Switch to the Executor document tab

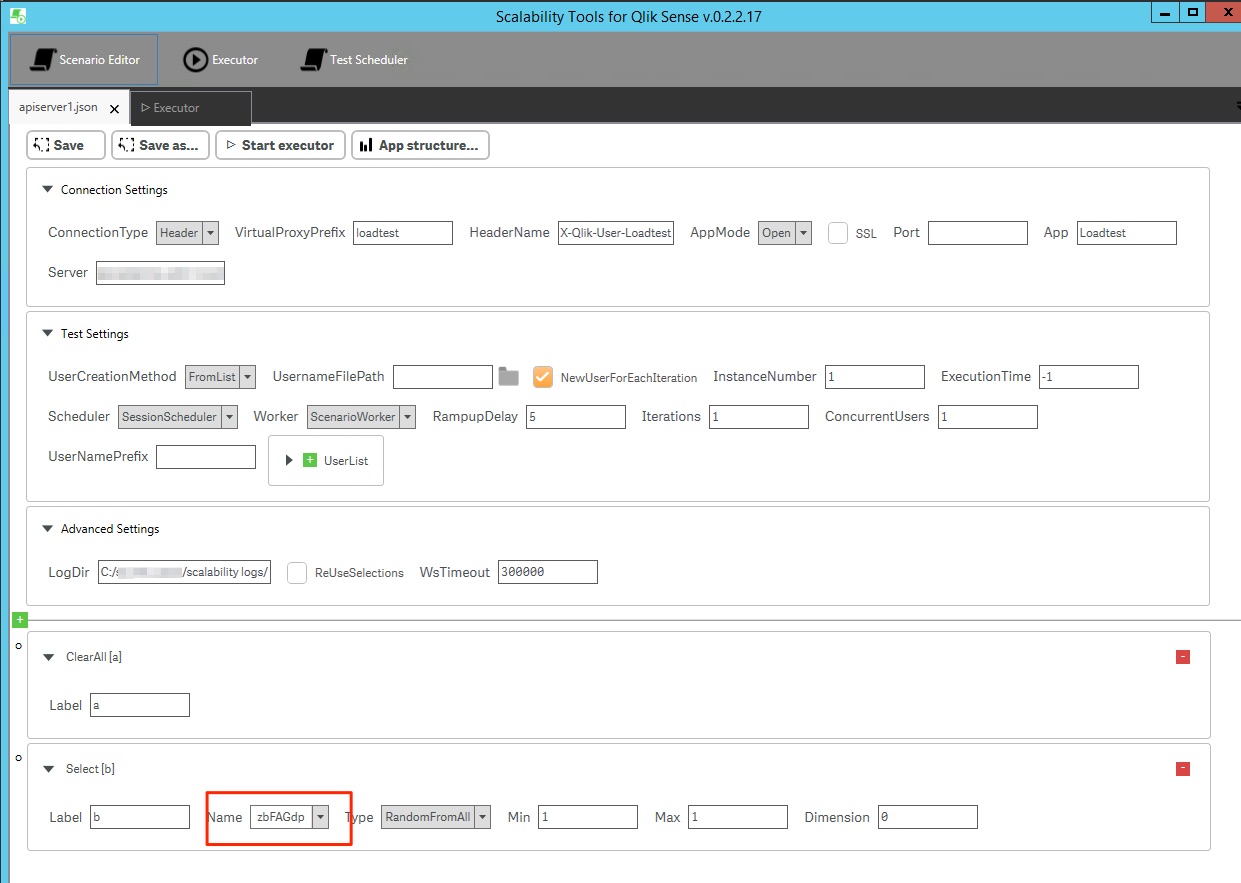click(190, 108)
